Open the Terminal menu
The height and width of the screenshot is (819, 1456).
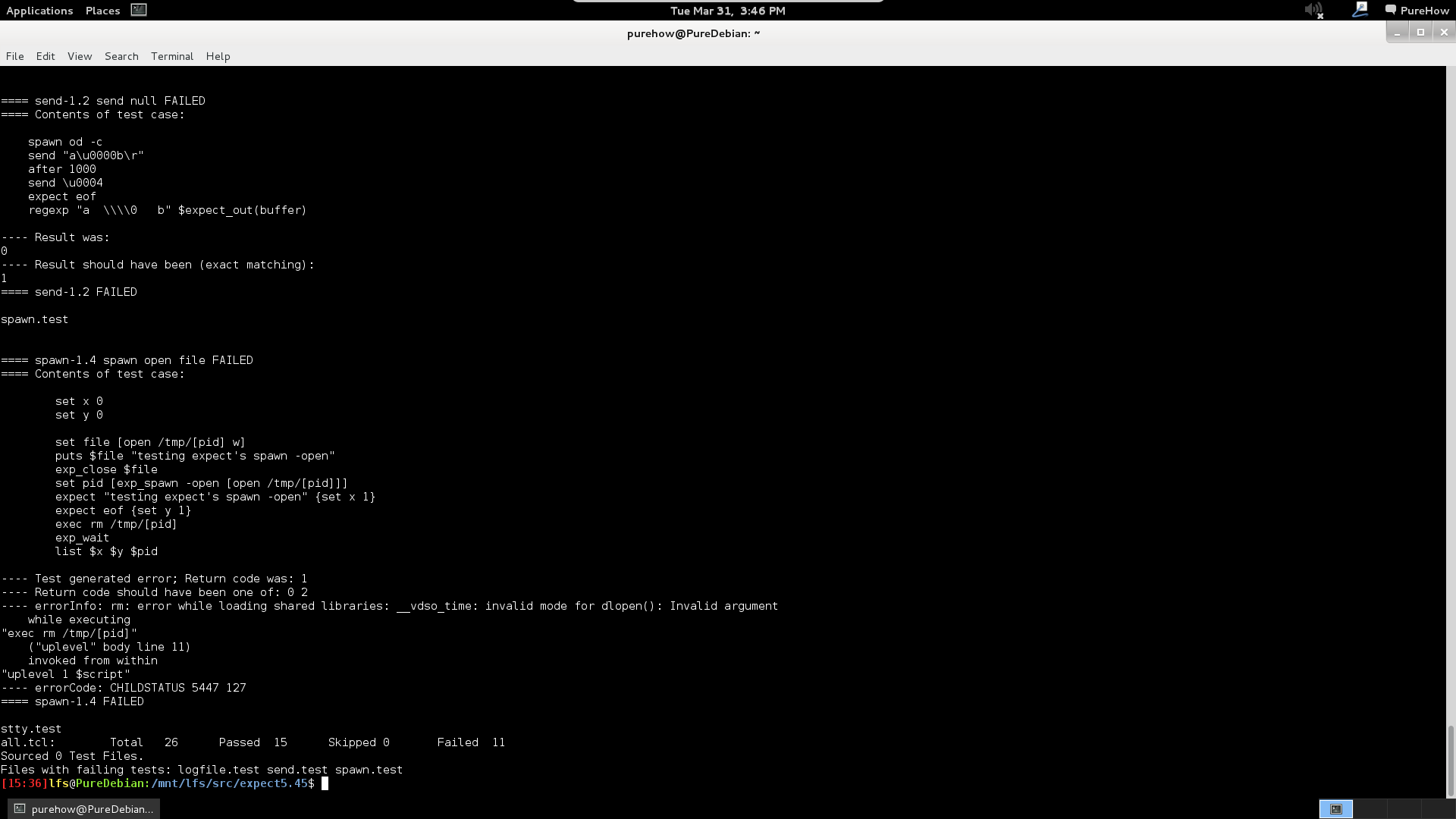click(x=172, y=56)
